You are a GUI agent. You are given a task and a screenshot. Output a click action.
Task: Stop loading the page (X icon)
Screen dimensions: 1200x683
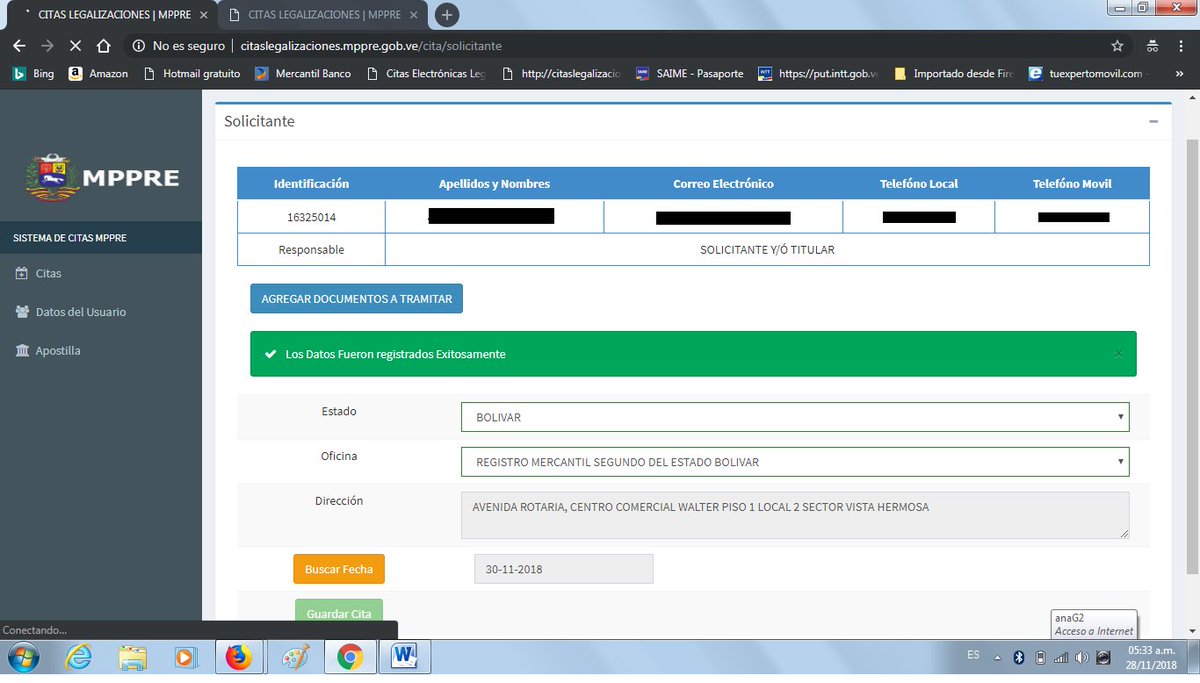pos(76,46)
